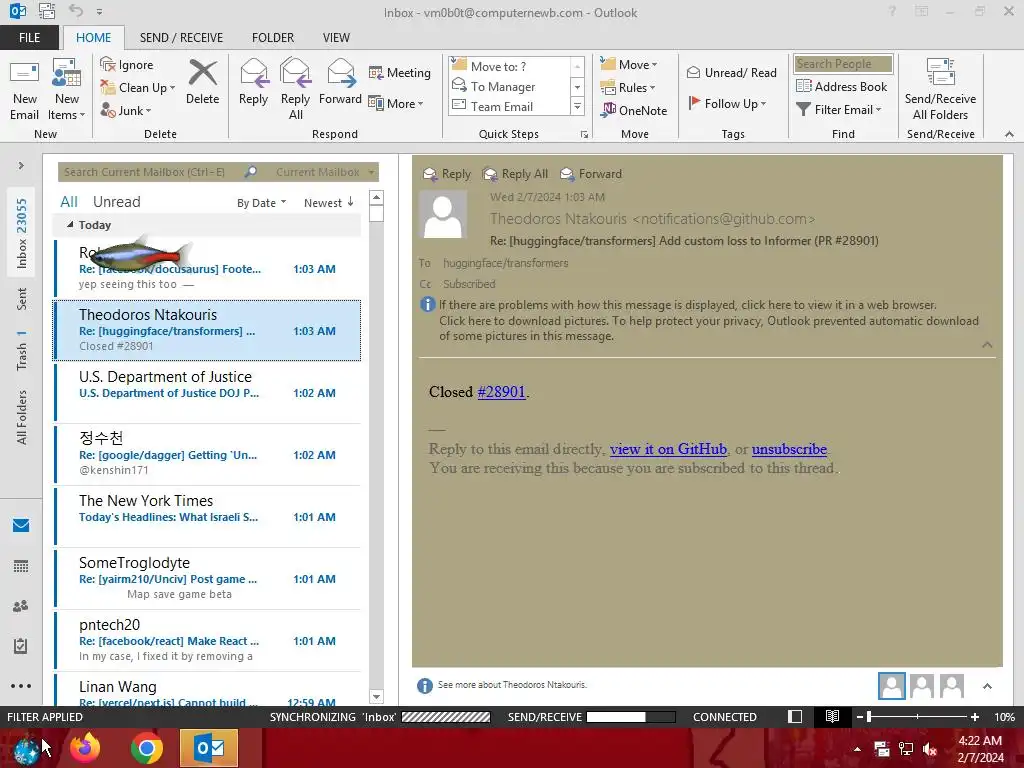Screen dimensions: 1024x768
Task: Open Mail view in navigation bar
Action: tap(21, 526)
